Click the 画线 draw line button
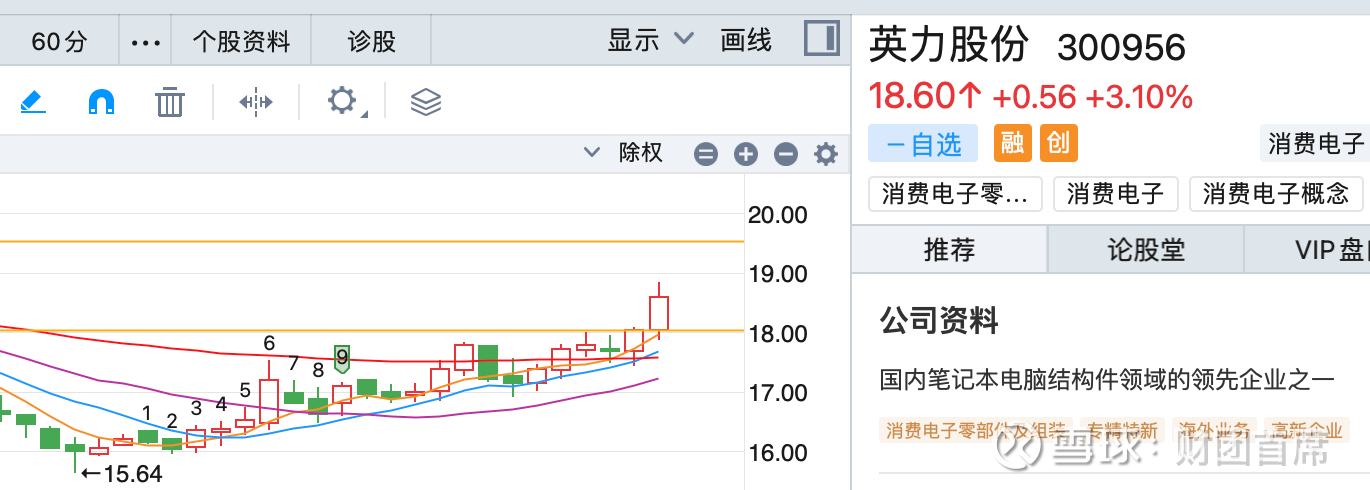This screenshot has width=1370, height=490. coord(746,40)
